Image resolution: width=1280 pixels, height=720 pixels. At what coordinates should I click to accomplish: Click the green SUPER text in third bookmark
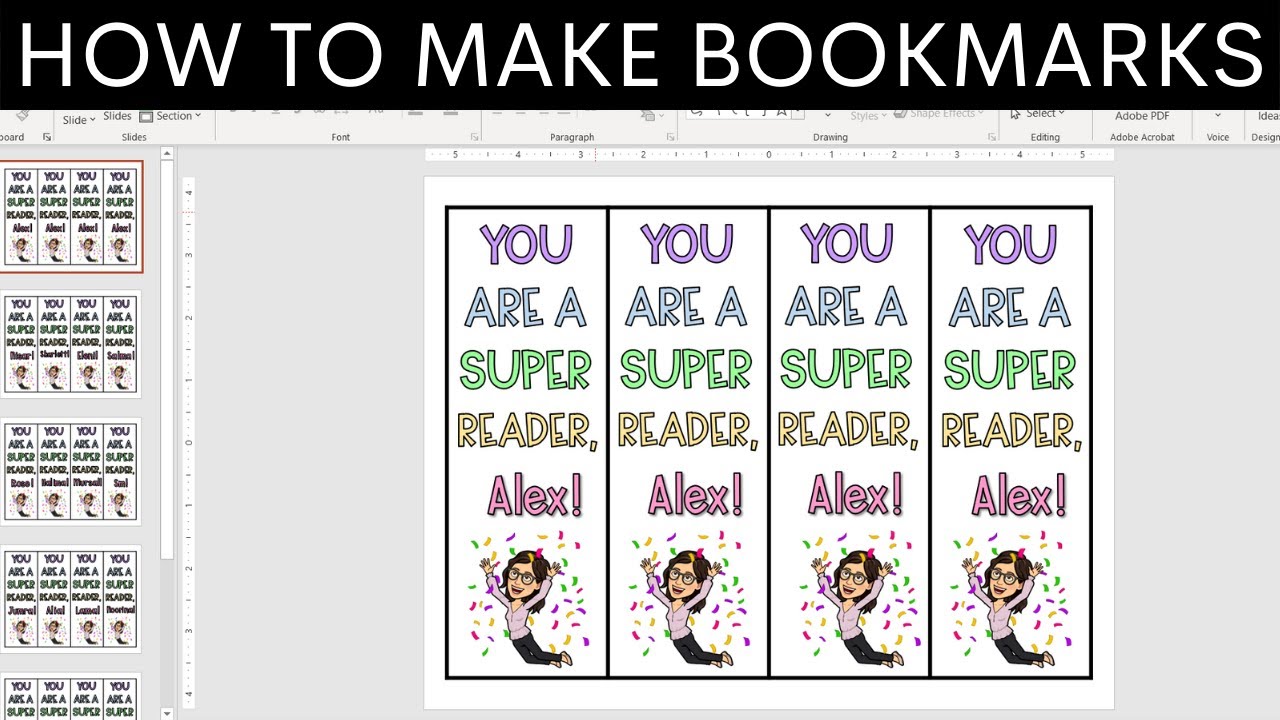(x=846, y=370)
